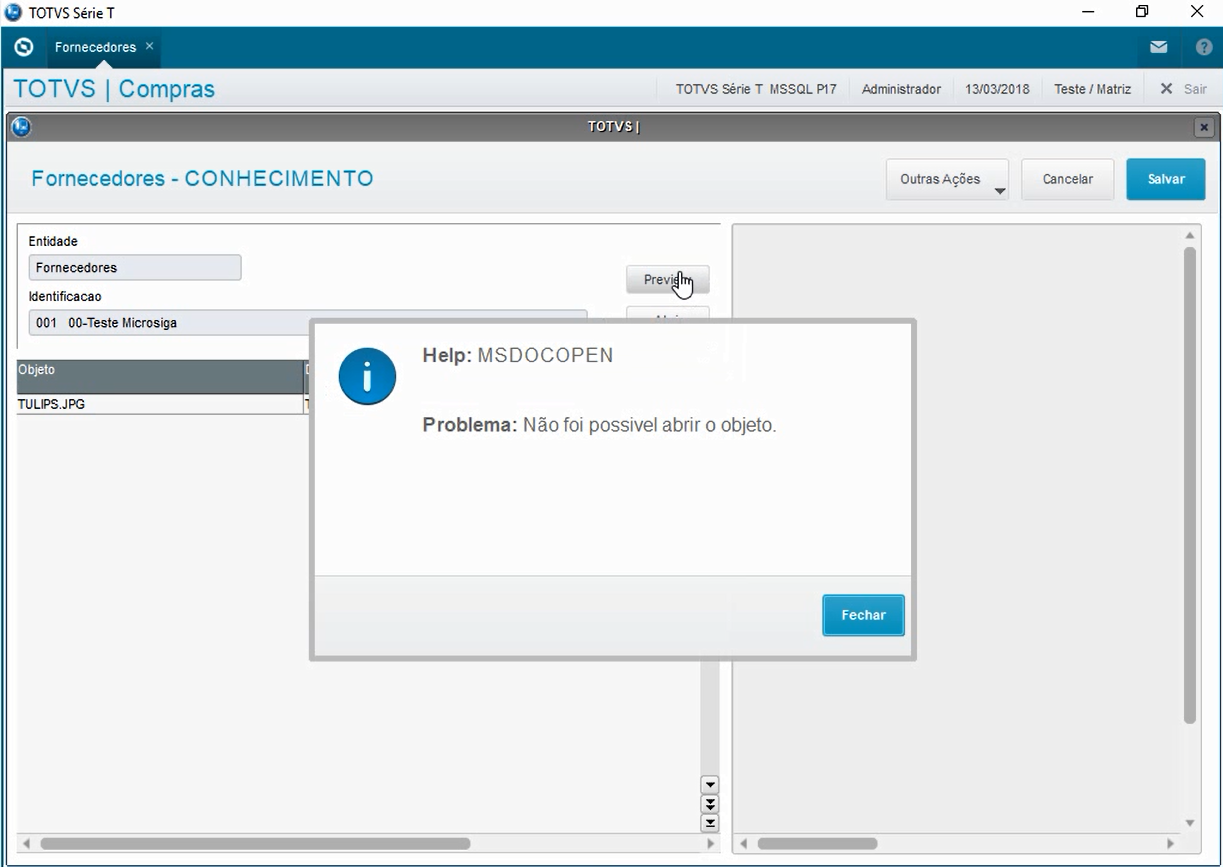Click the Salvar button
The image size is (1223, 867).
click(1166, 179)
